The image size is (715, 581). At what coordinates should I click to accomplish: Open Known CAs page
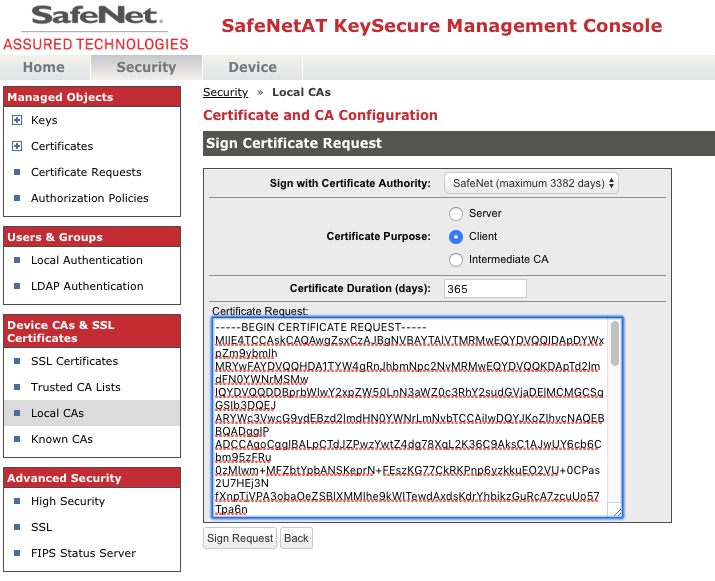pyautogui.click(x=62, y=439)
